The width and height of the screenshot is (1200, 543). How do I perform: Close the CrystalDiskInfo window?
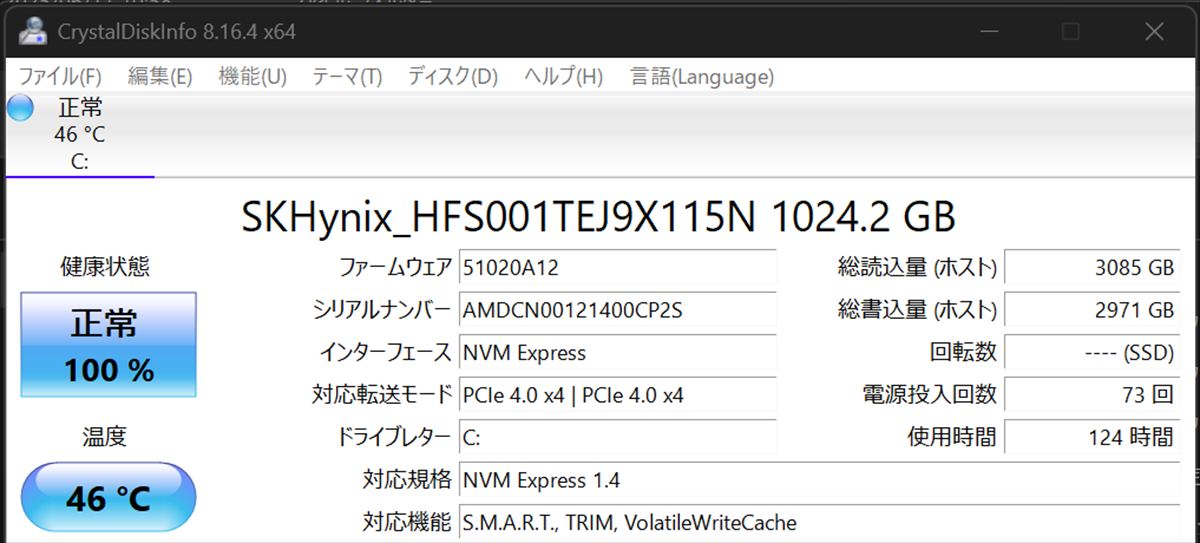click(1154, 32)
